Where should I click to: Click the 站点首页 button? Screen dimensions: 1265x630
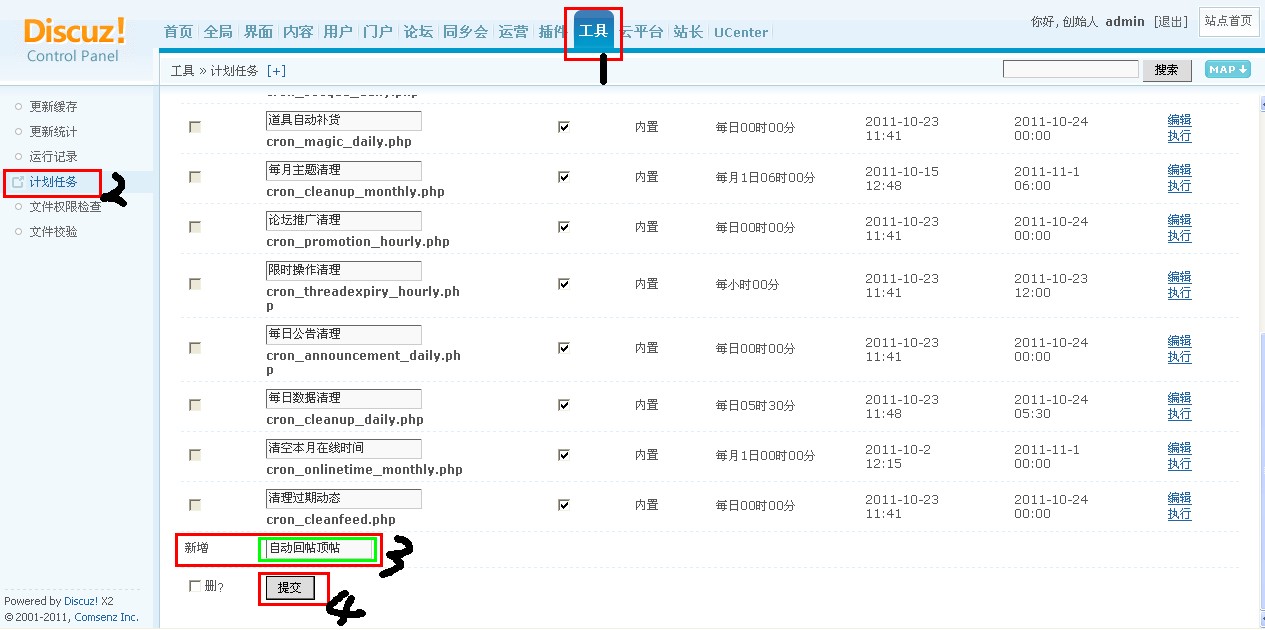pyautogui.click(x=1229, y=21)
